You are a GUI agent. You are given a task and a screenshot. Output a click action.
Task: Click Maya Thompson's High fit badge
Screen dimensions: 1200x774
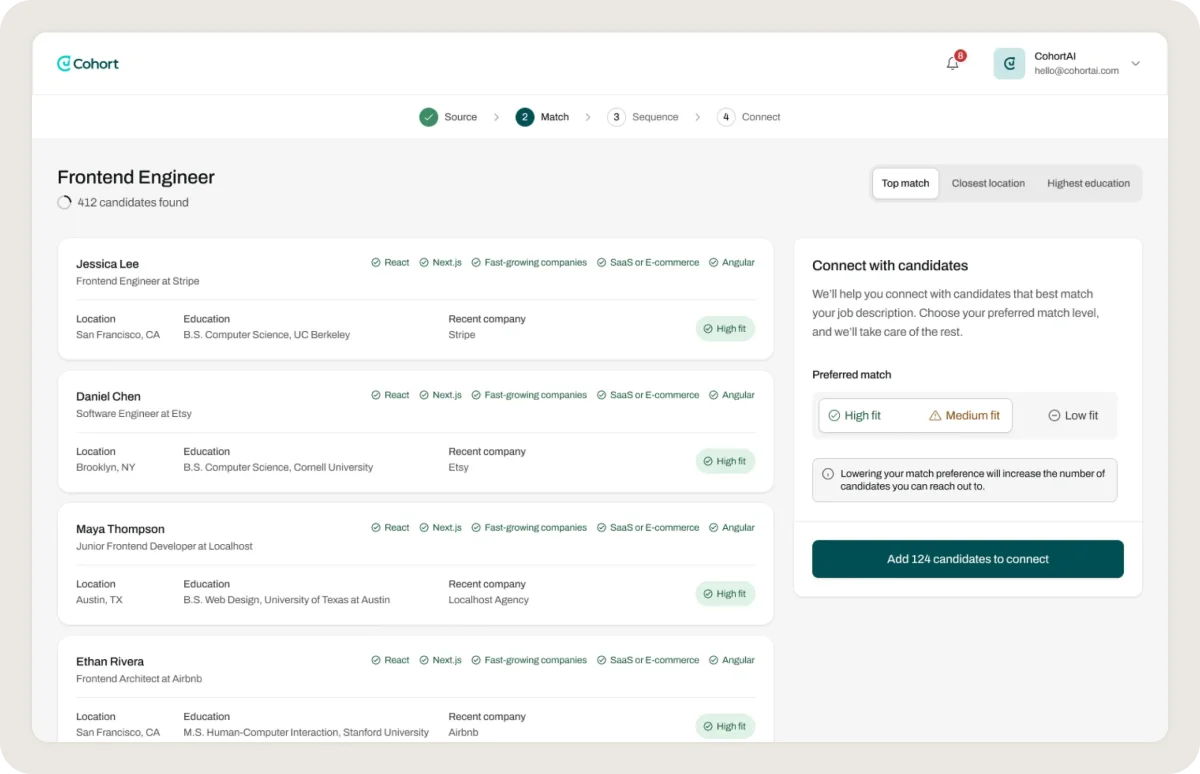point(725,593)
